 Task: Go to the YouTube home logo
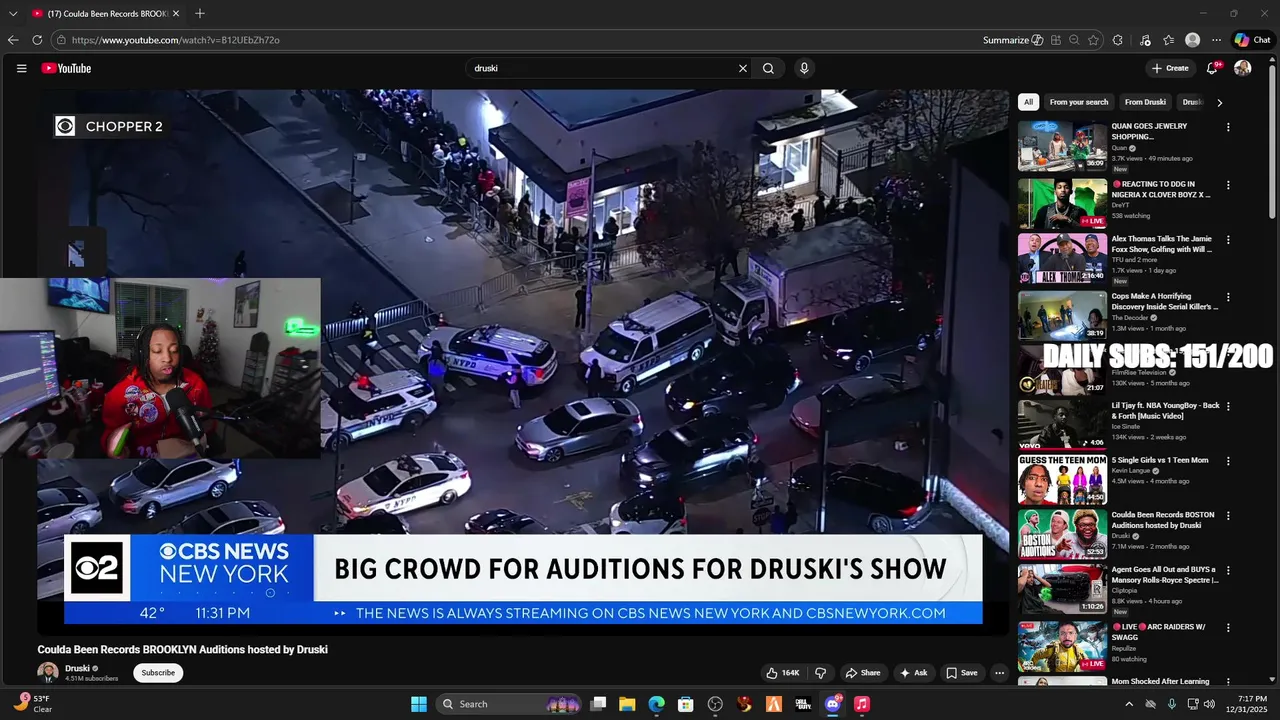coord(66,68)
